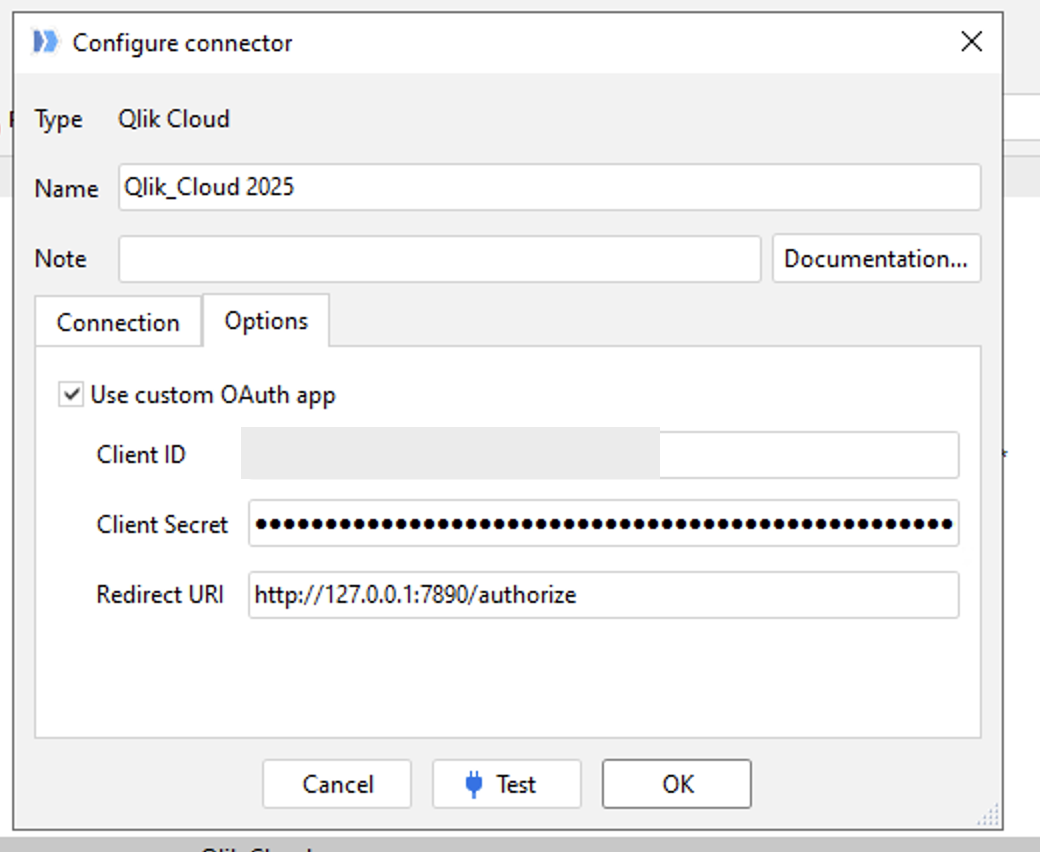1040x852 pixels.
Task: Click the blue plug icon on Test
Action: tap(474, 785)
